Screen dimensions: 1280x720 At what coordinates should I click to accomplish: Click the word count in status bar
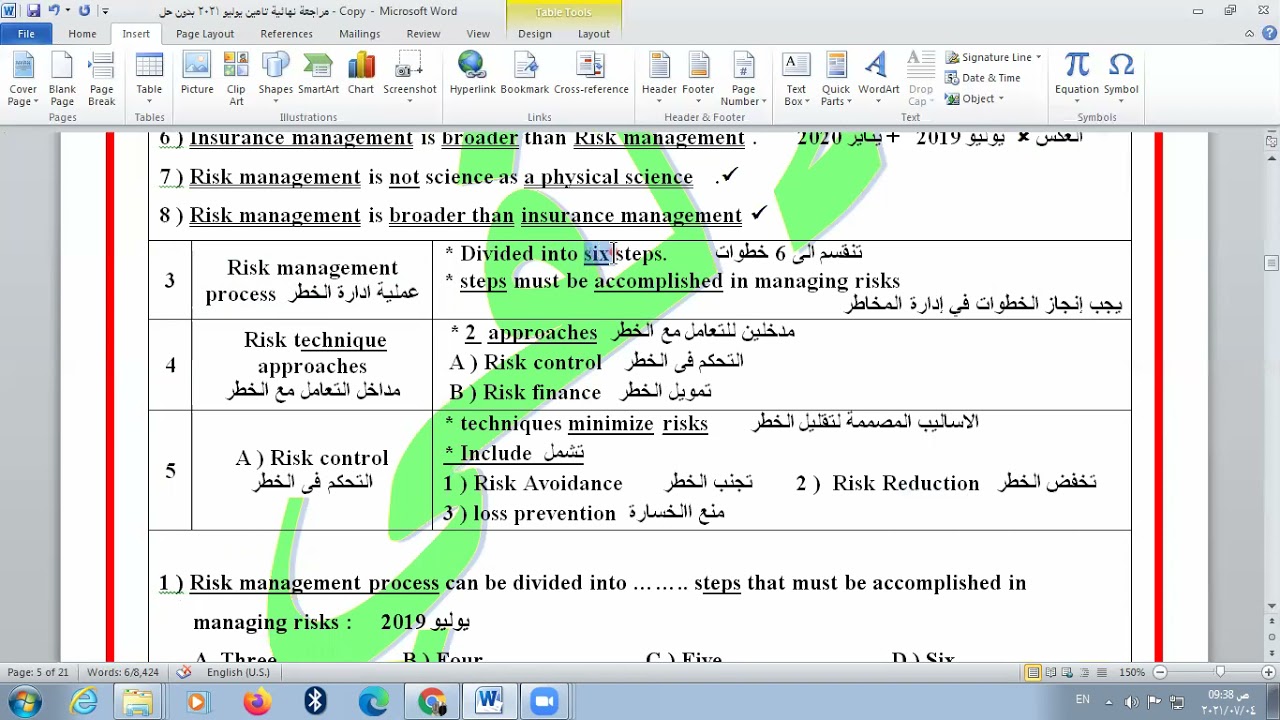click(x=123, y=672)
